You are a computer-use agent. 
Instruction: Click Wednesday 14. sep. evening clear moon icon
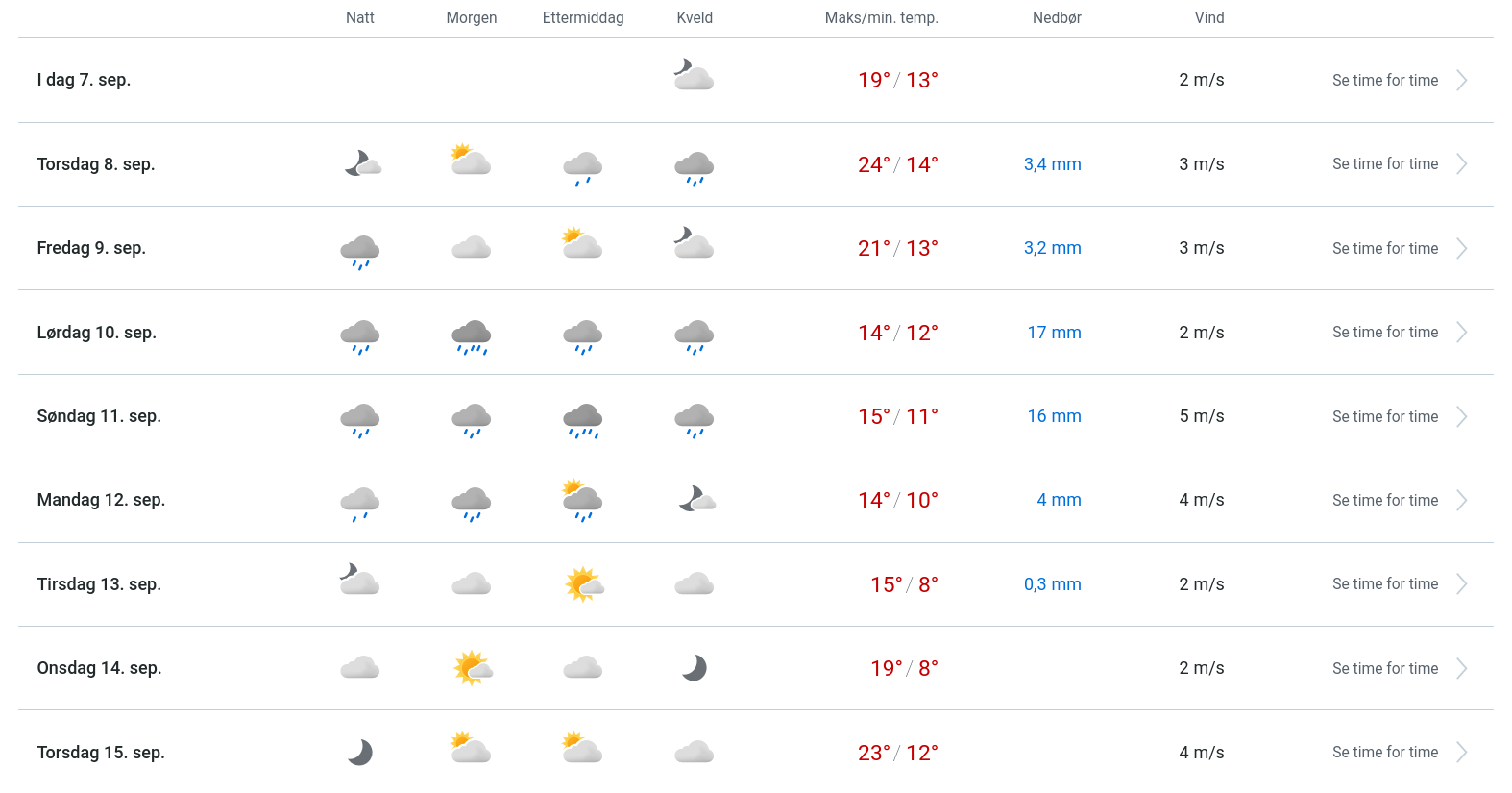(x=695, y=668)
